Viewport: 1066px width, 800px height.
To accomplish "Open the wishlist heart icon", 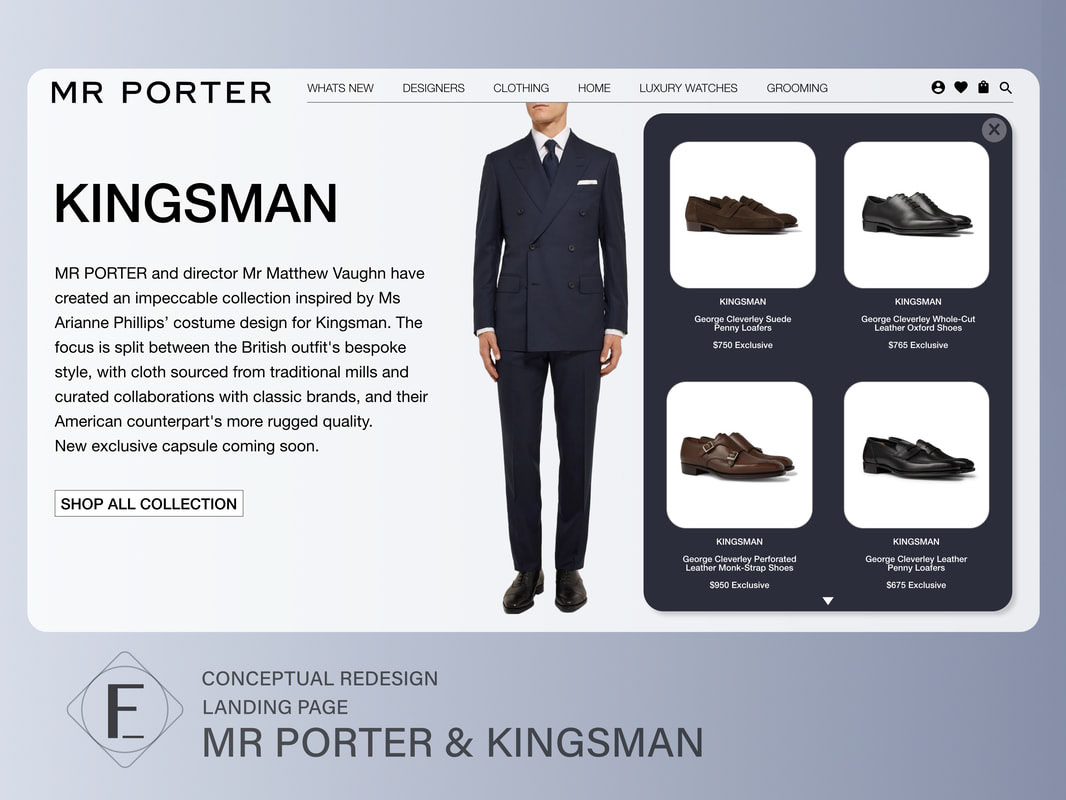I will click(961, 87).
